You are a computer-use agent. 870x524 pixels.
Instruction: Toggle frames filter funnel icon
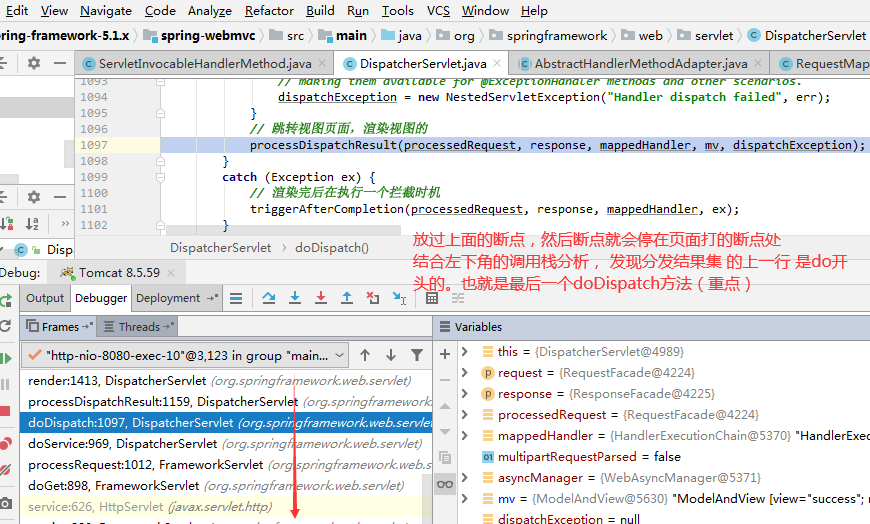[x=417, y=355]
